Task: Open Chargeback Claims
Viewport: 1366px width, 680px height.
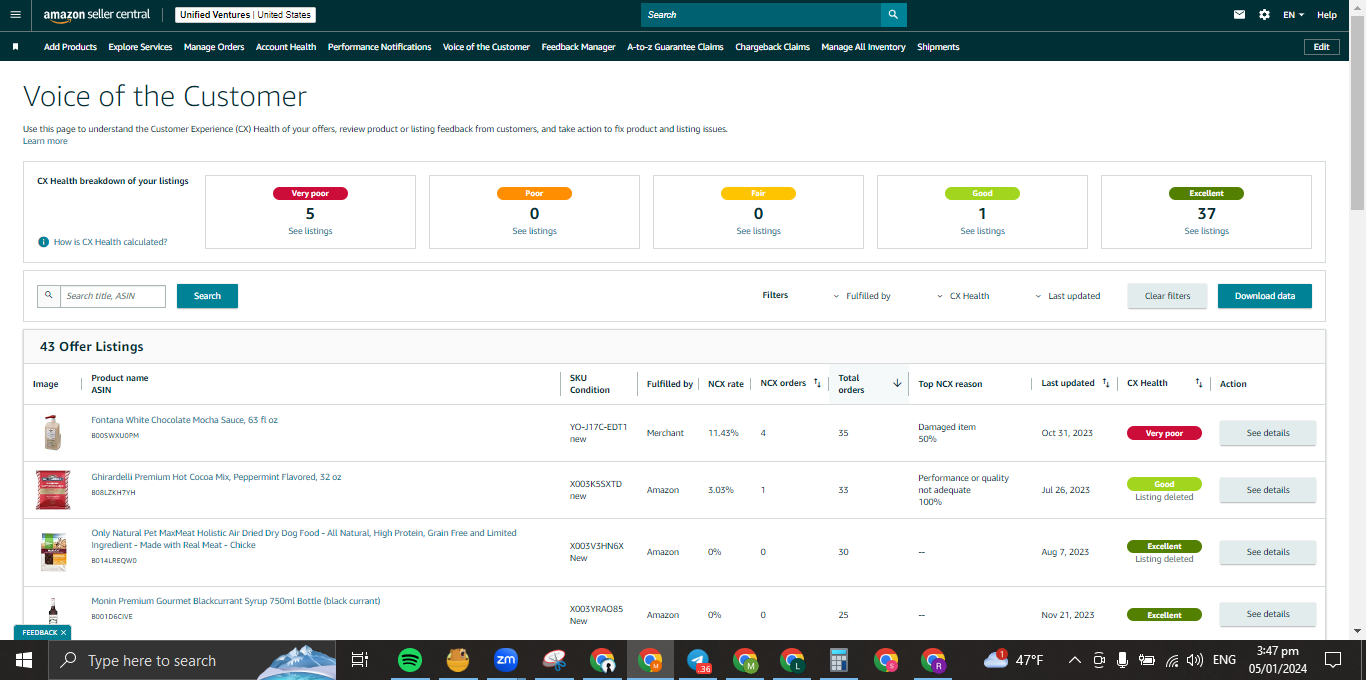Action: [x=772, y=47]
